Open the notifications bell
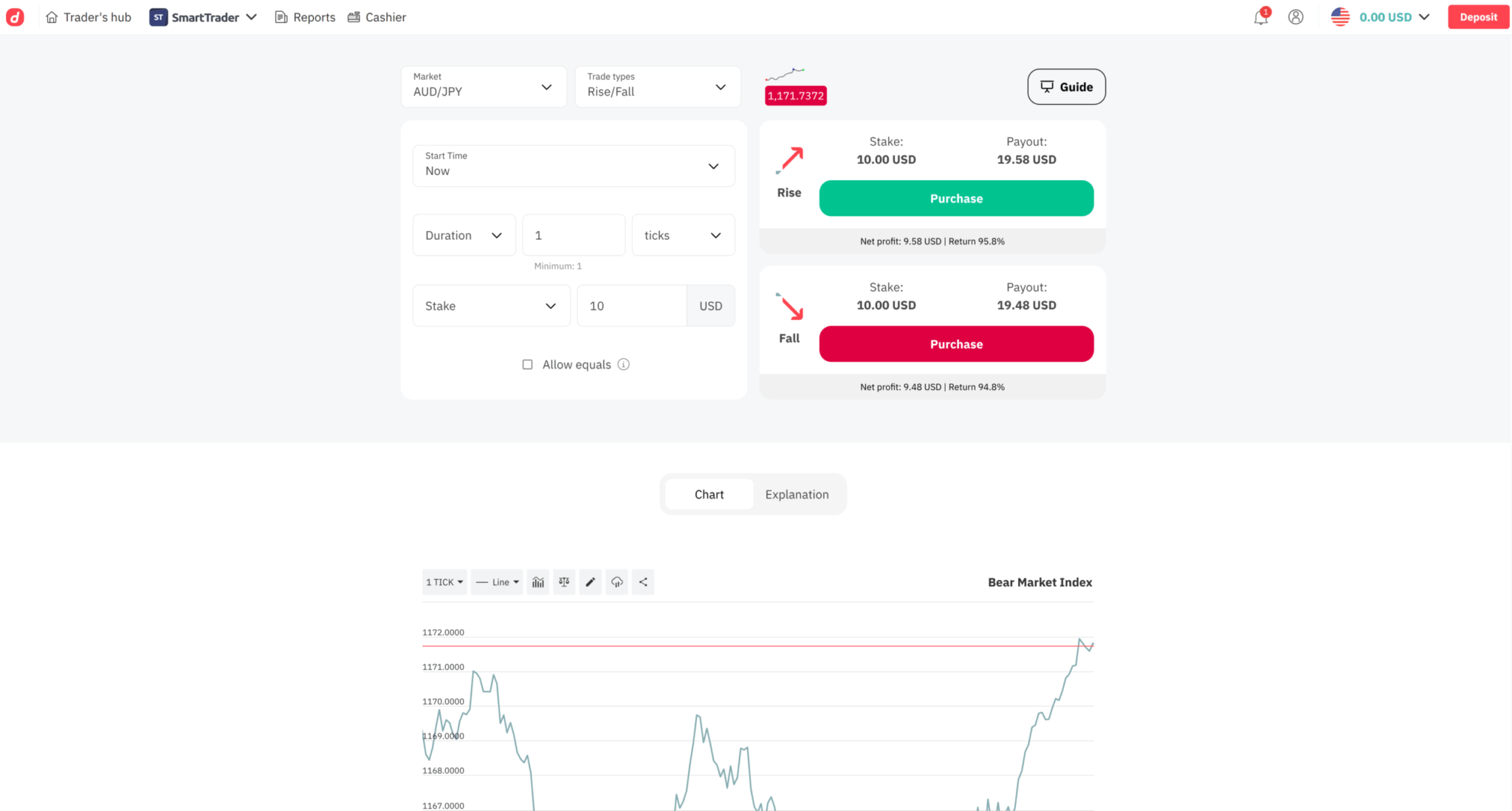The width and height of the screenshot is (1512, 811). 1261,18
